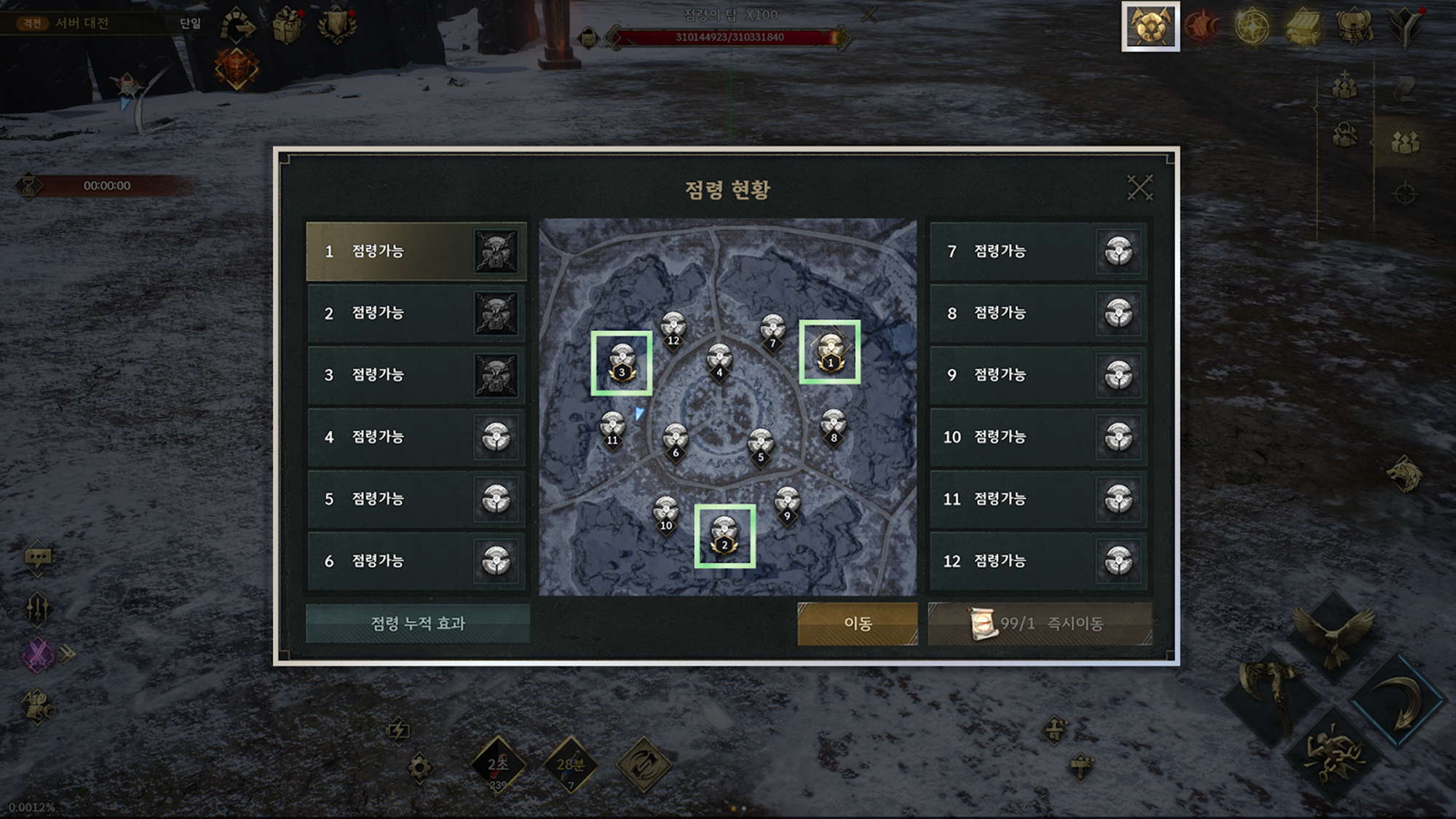
Task: Open the gear settings icon
Action: click(419, 767)
